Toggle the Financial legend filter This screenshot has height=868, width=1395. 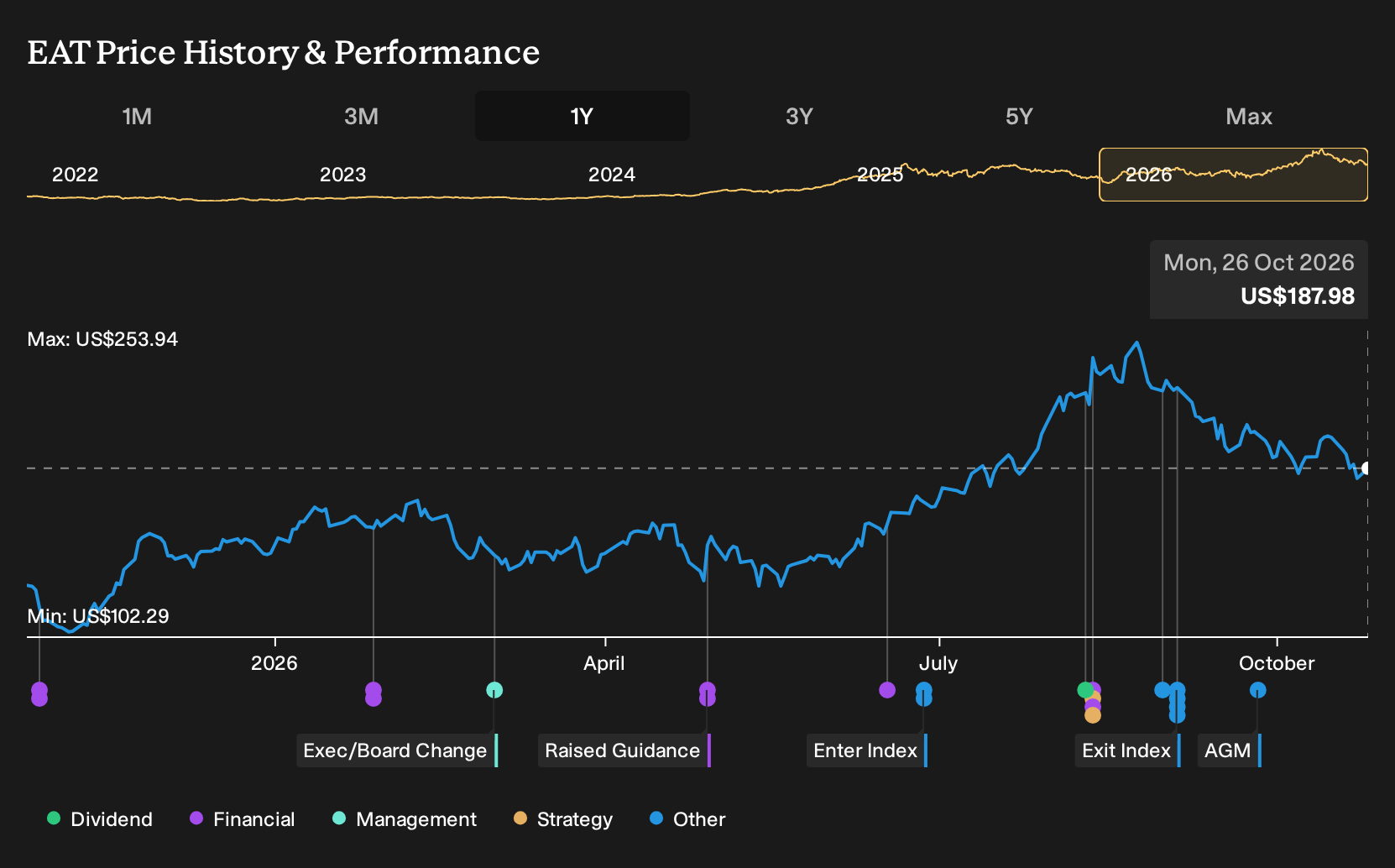(243, 819)
